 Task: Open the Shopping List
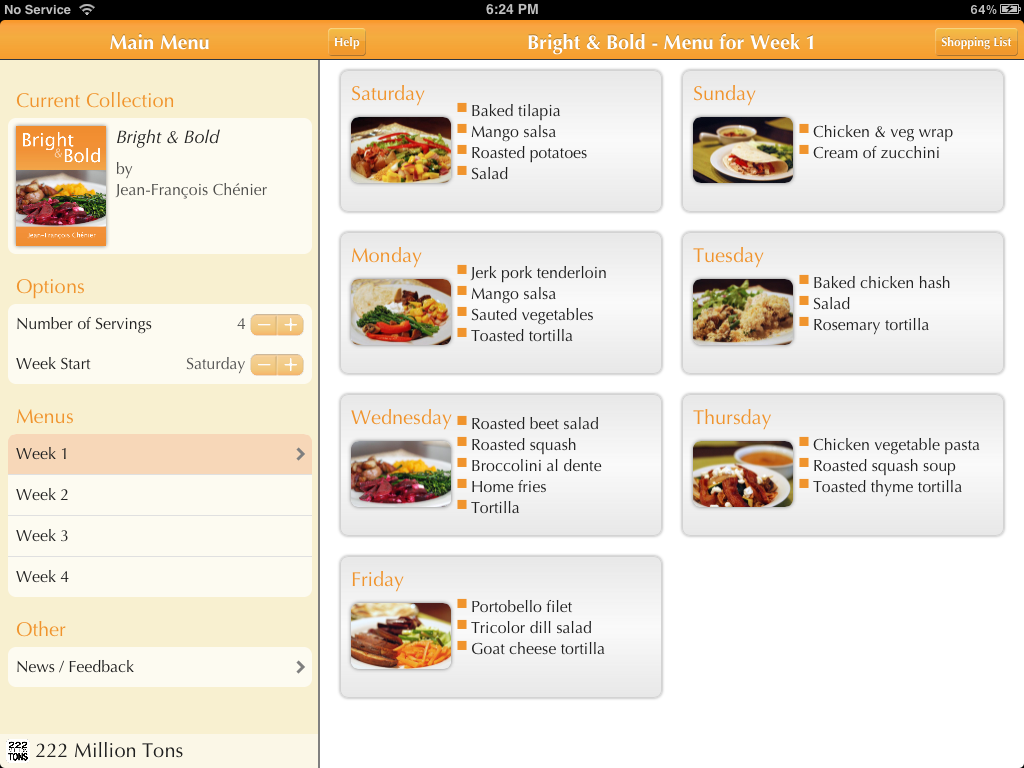point(976,43)
